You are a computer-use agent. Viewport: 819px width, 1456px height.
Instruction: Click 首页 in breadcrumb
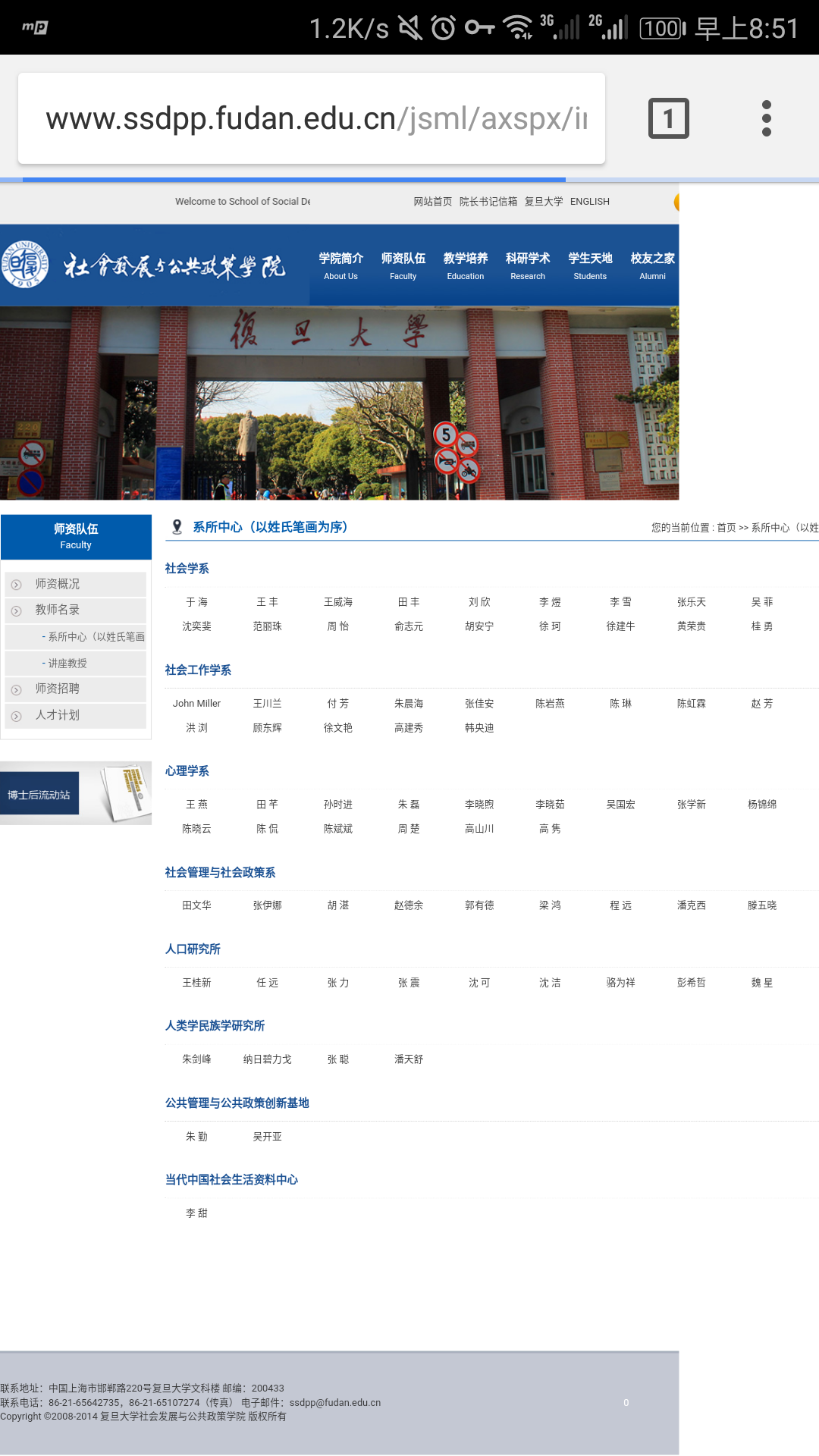(726, 528)
